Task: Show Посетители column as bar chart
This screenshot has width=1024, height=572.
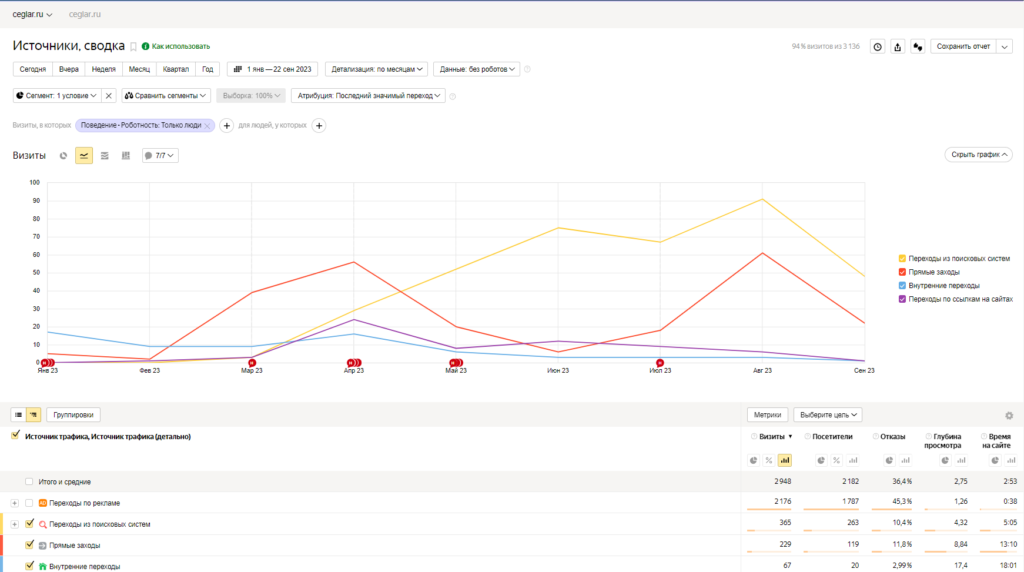Action: pos(853,460)
